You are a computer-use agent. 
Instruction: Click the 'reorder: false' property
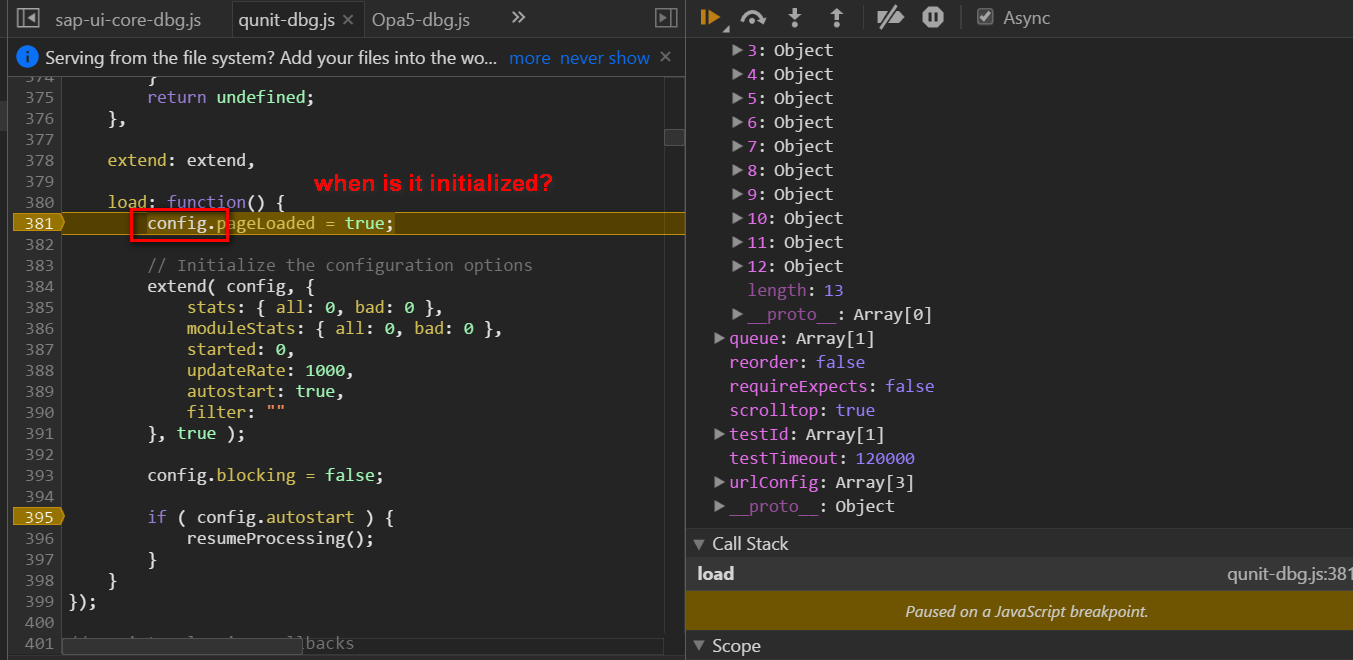[797, 362]
